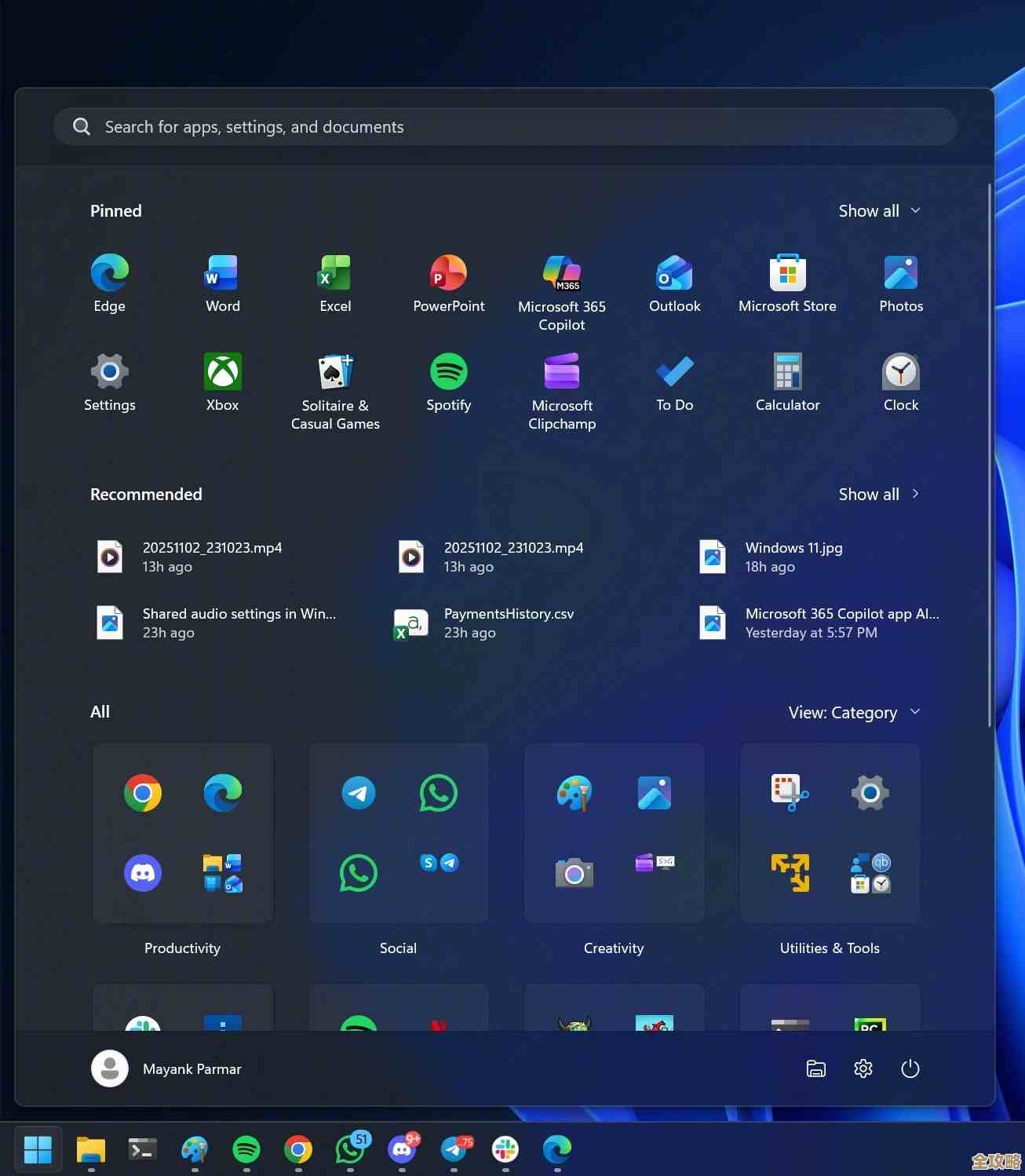Show all Recommended items
The height and width of the screenshot is (1176, 1025).
coord(878,494)
